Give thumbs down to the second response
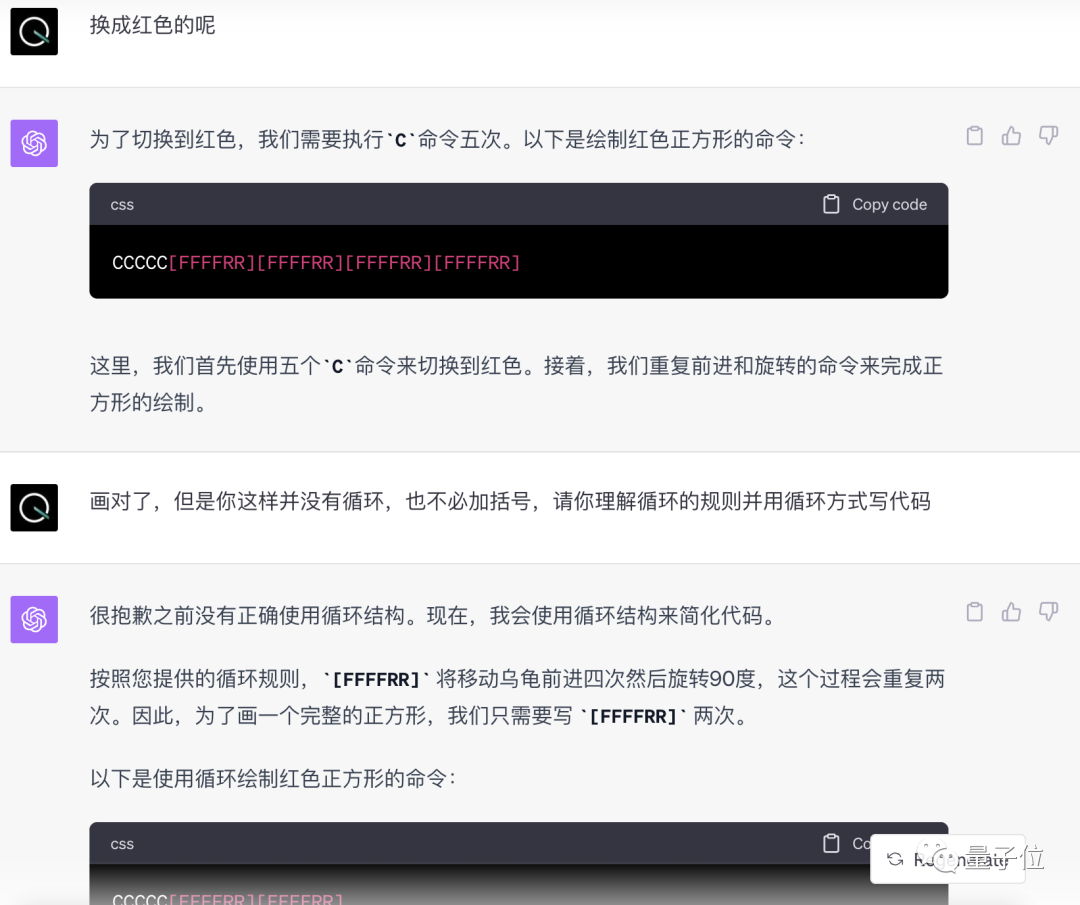The width and height of the screenshot is (1080, 905). 1048,612
